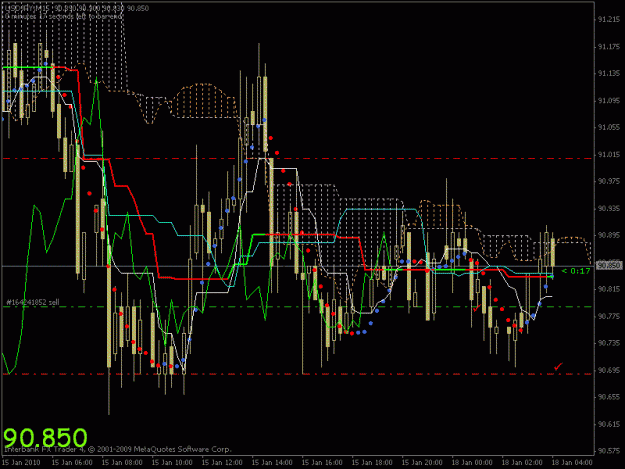
Task: Click the '15 Jan 16:00' time label
Action: [322, 462]
